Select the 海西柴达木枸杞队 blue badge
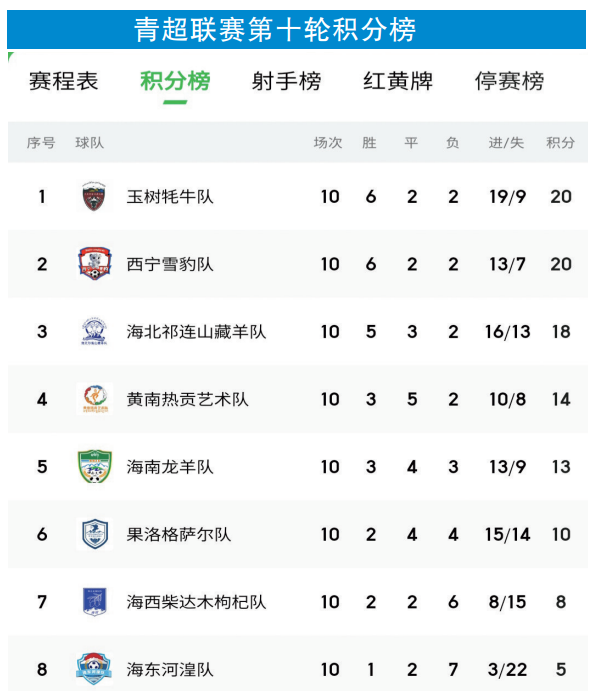 [x=95, y=602]
